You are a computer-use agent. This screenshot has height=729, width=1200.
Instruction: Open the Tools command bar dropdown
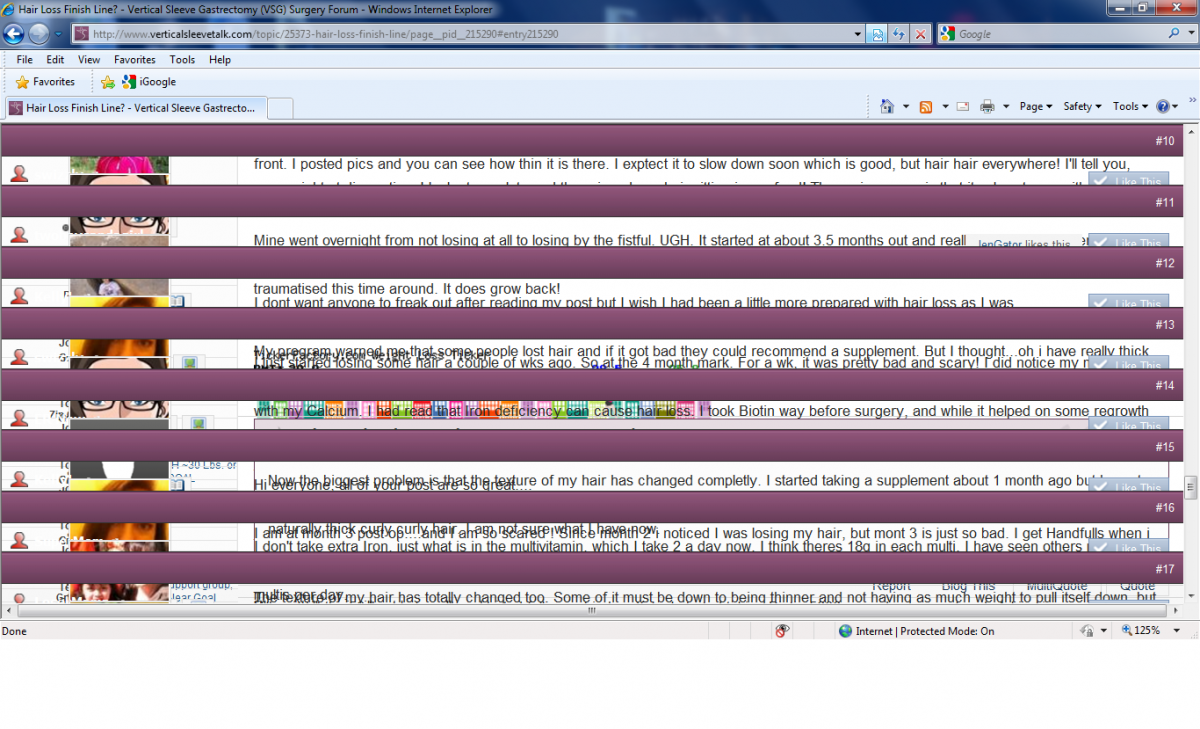point(1131,106)
